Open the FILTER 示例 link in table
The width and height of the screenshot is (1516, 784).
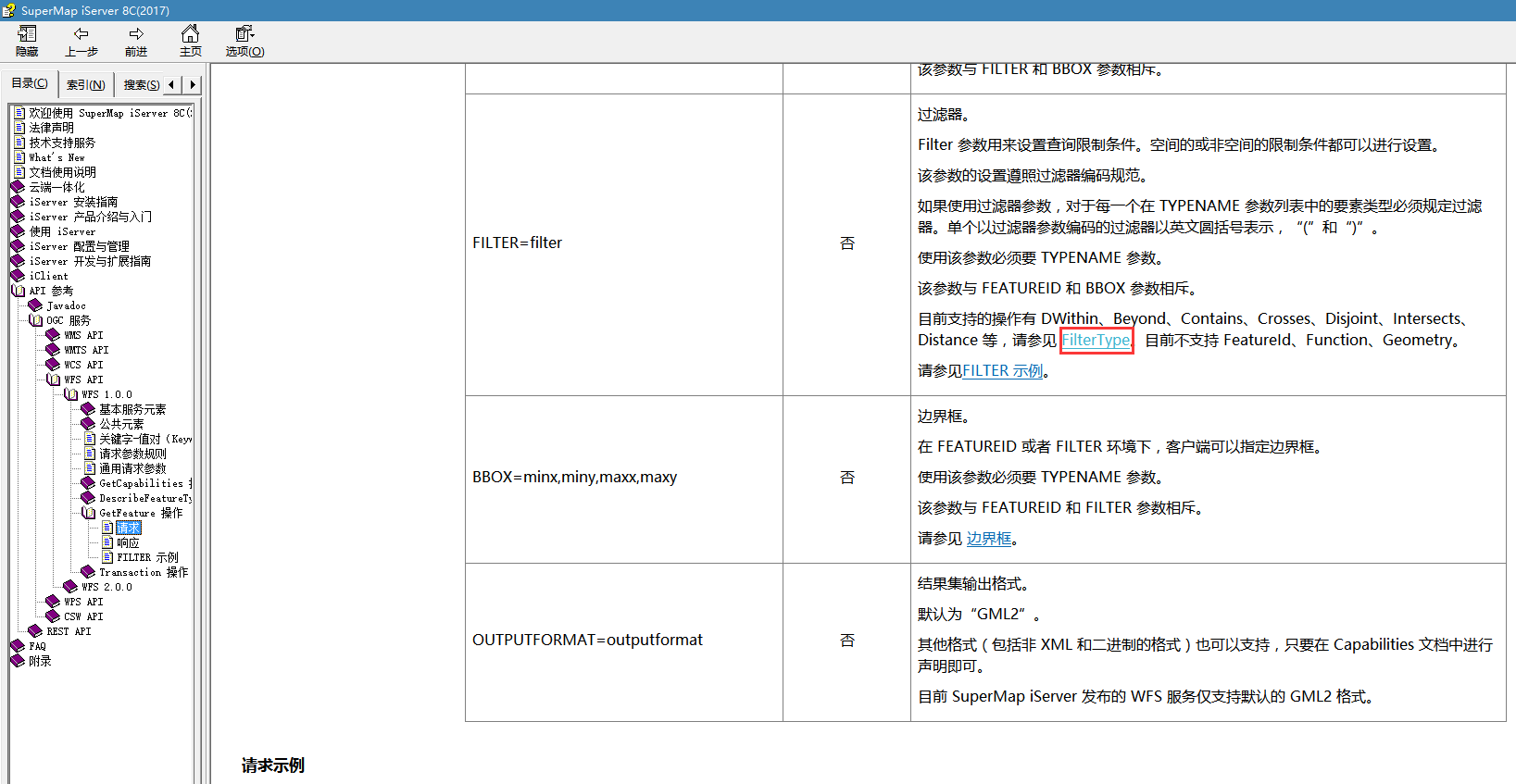[1002, 371]
